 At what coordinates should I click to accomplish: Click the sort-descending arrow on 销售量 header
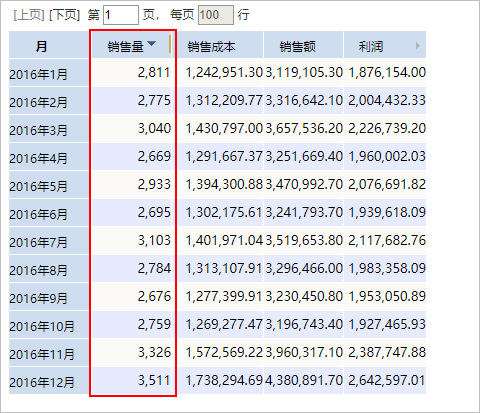(151, 44)
